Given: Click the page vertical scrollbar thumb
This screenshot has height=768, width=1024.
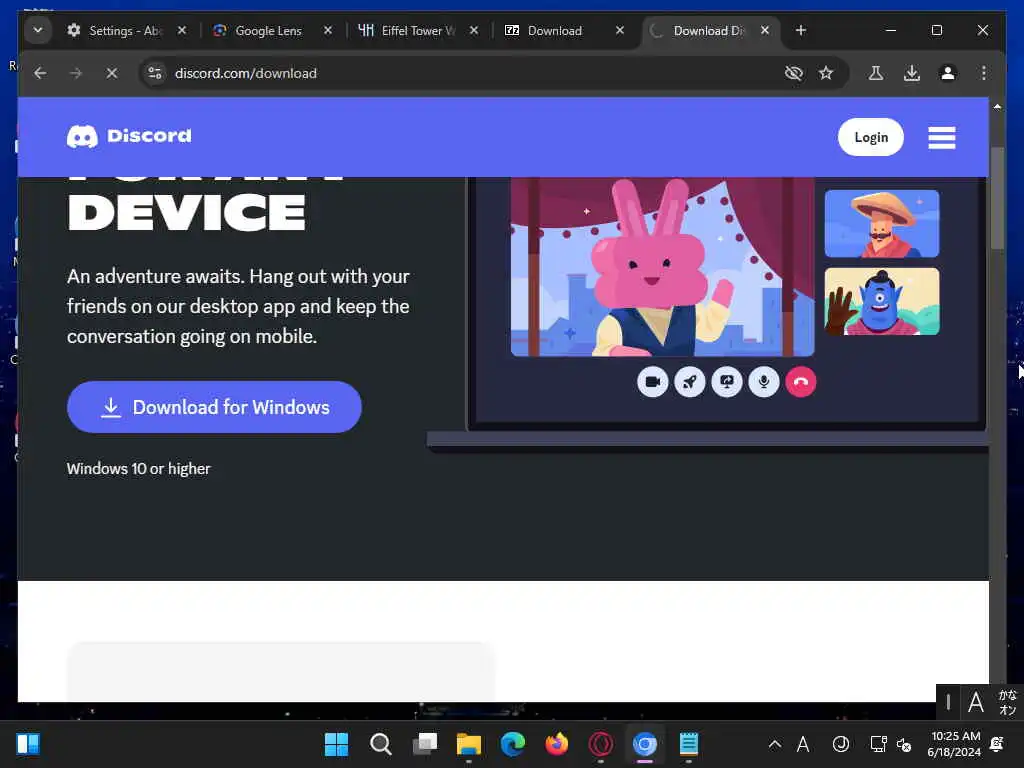Looking at the screenshot, I should (997, 198).
